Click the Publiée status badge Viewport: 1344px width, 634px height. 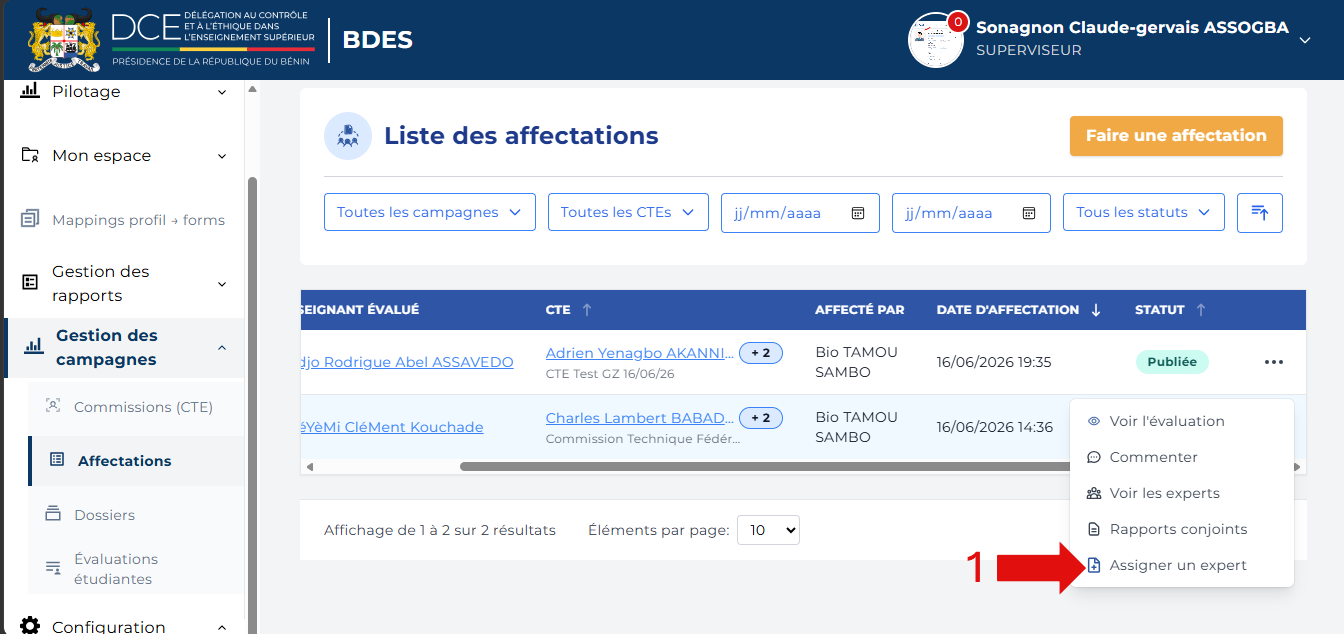(x=1172, y=362)
